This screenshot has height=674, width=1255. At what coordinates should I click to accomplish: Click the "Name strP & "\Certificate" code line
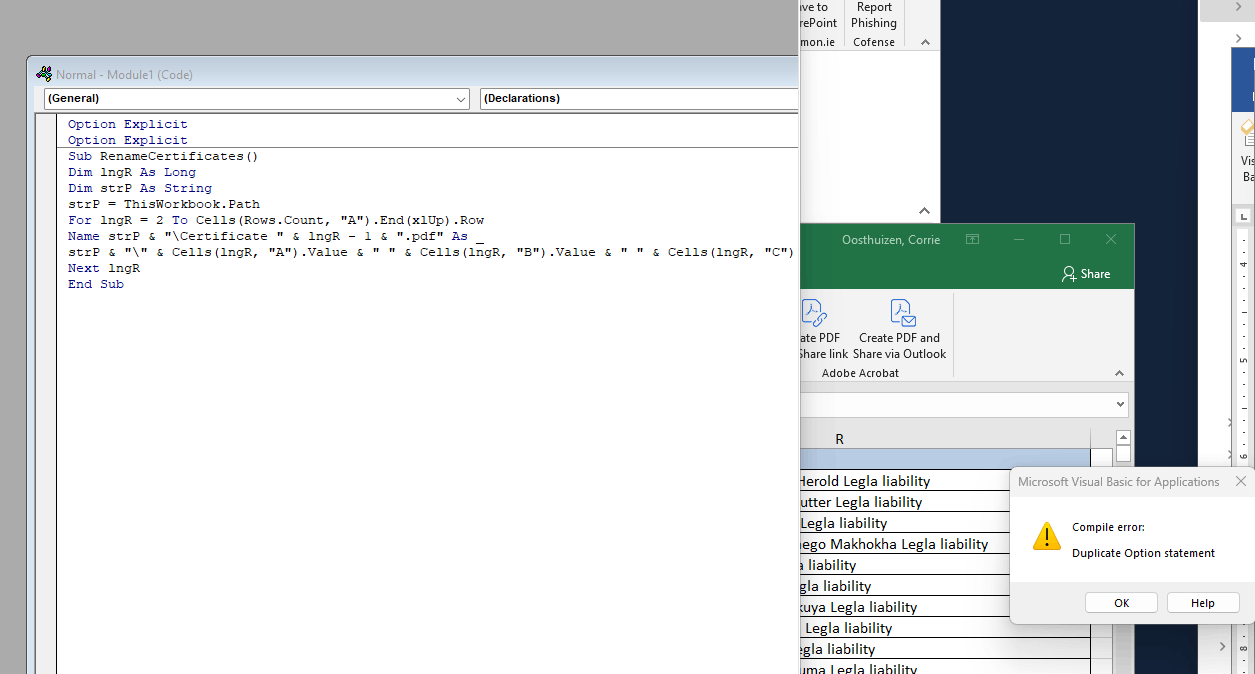(276, 236)
